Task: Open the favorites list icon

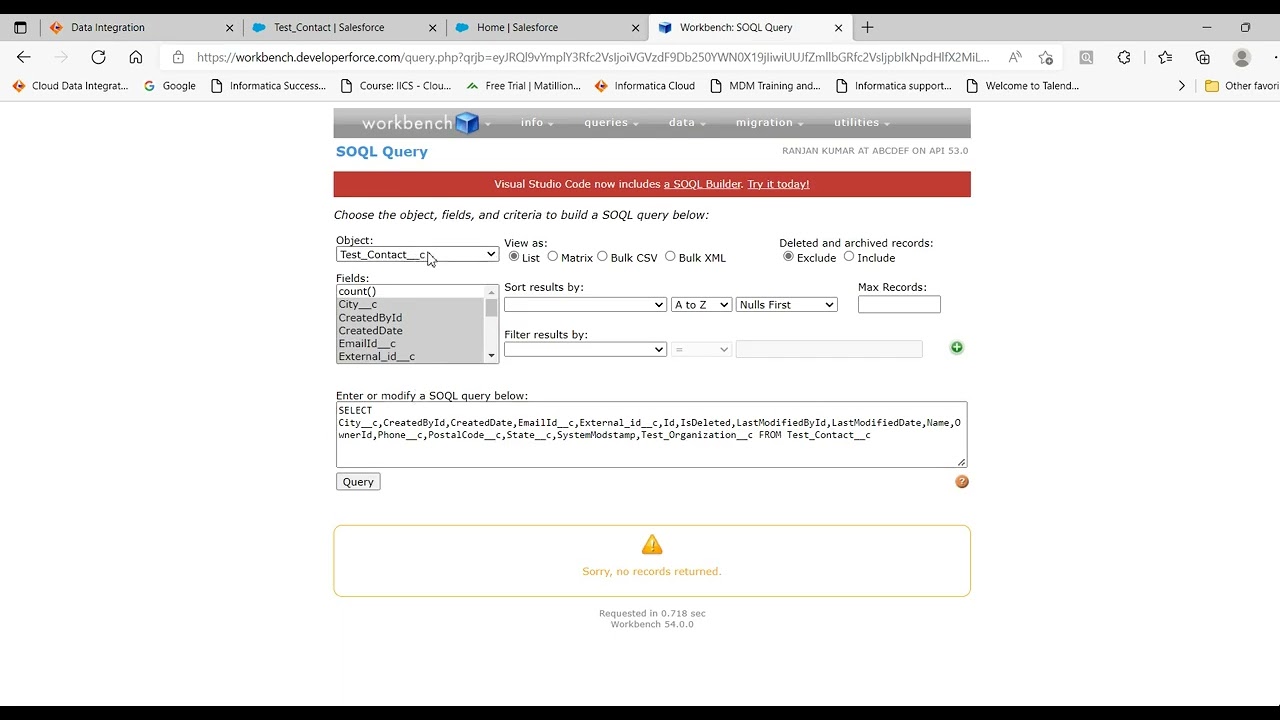Action: tap(1165, 57)
